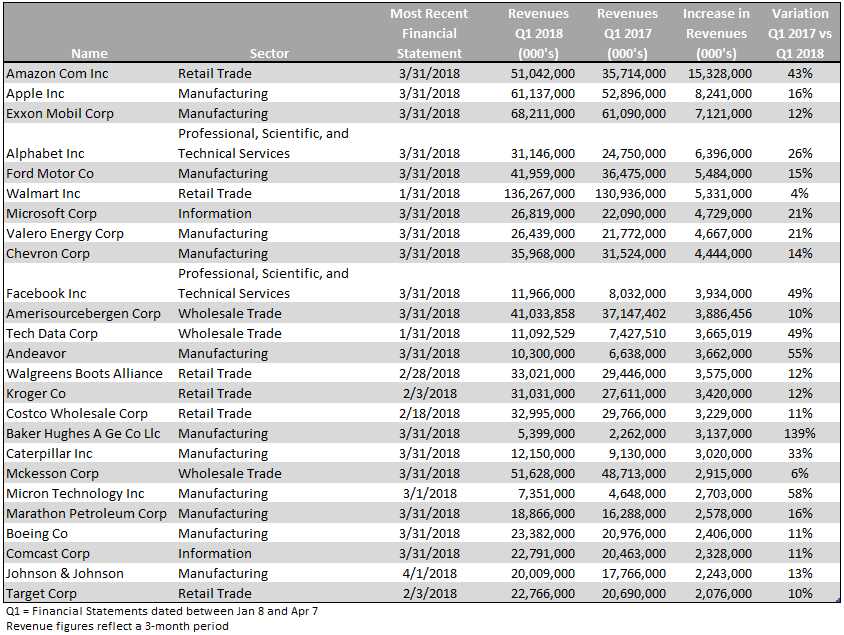Click the Exxon Mobil Corp cell
The width and height of the screenshot is (844, 635).
tap(60, 114)
